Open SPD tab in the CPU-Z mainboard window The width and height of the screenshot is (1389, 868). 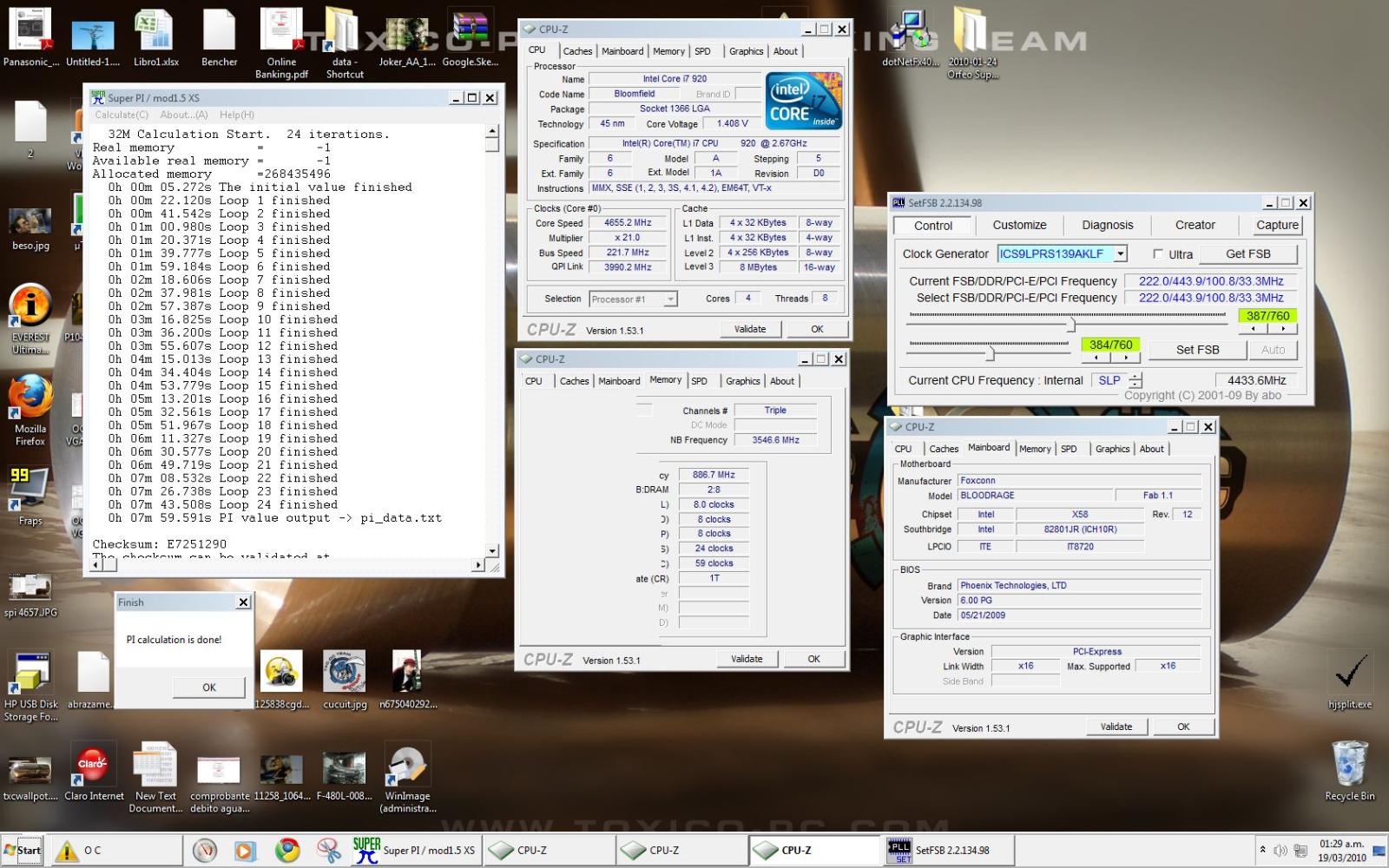[x=1069, y=449]
